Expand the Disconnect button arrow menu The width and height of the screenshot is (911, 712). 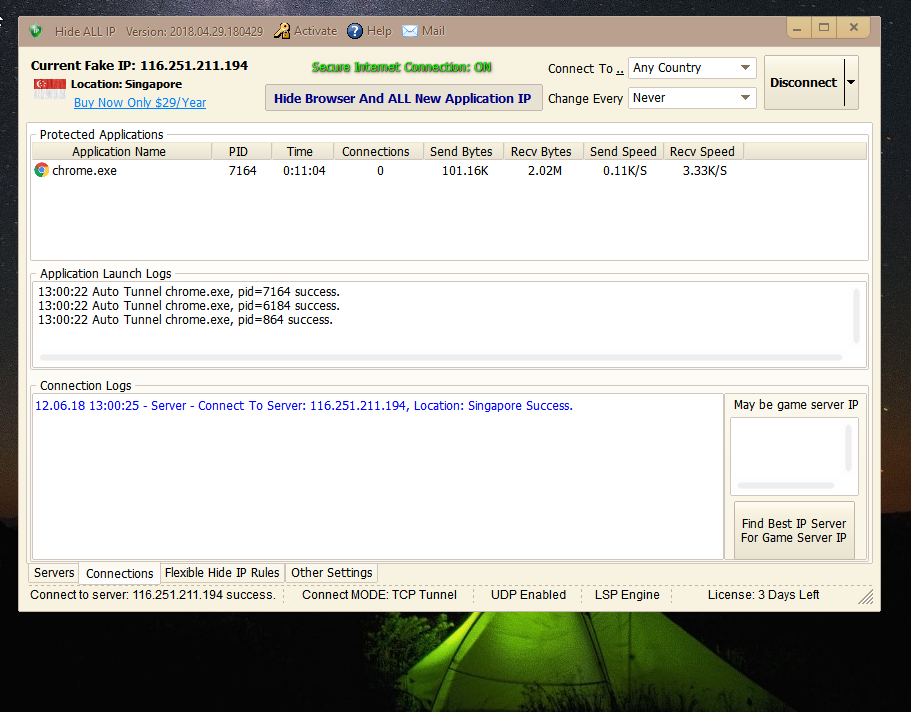pyautogui.click(x=851, y=83)
